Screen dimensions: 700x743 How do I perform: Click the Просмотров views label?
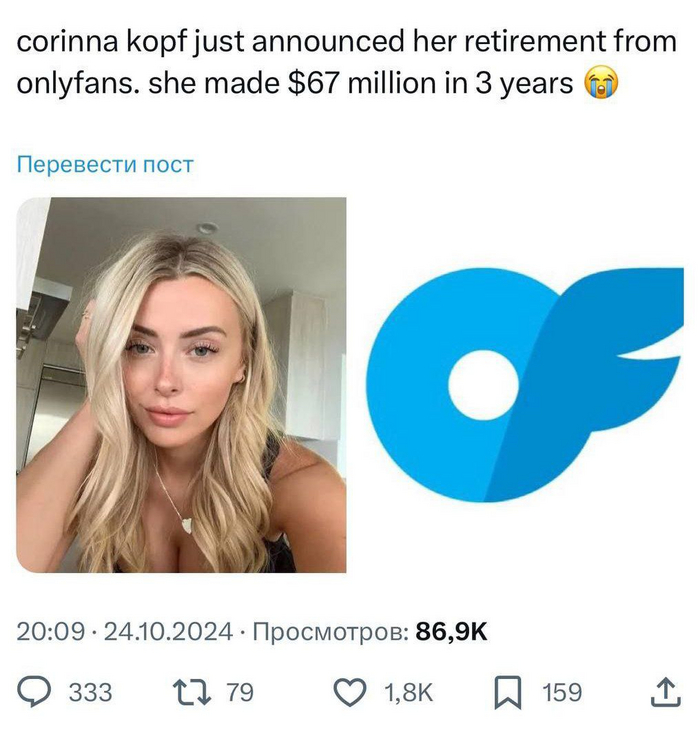coord(331,632)
